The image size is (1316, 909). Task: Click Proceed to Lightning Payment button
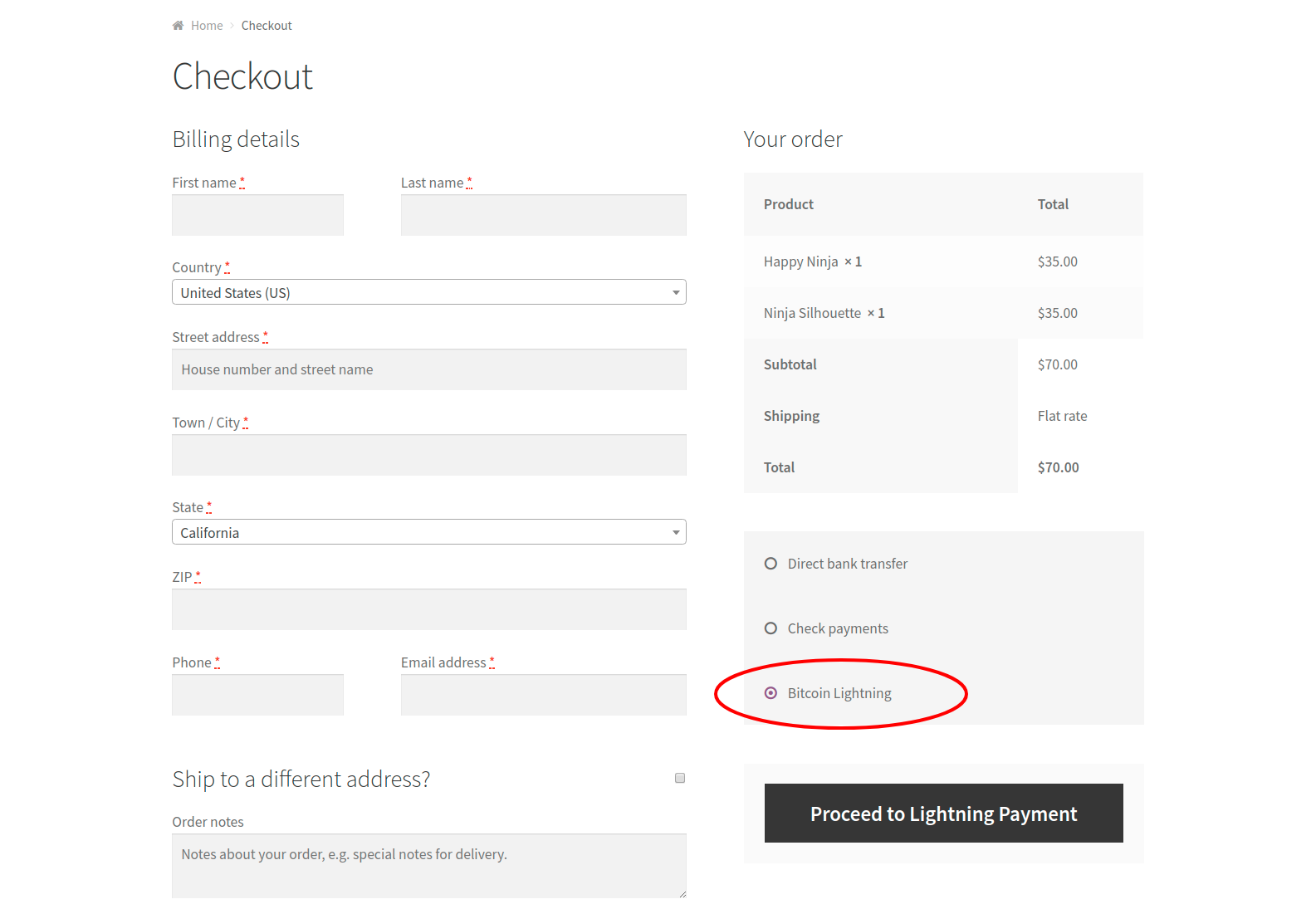[x=944, y=814]
